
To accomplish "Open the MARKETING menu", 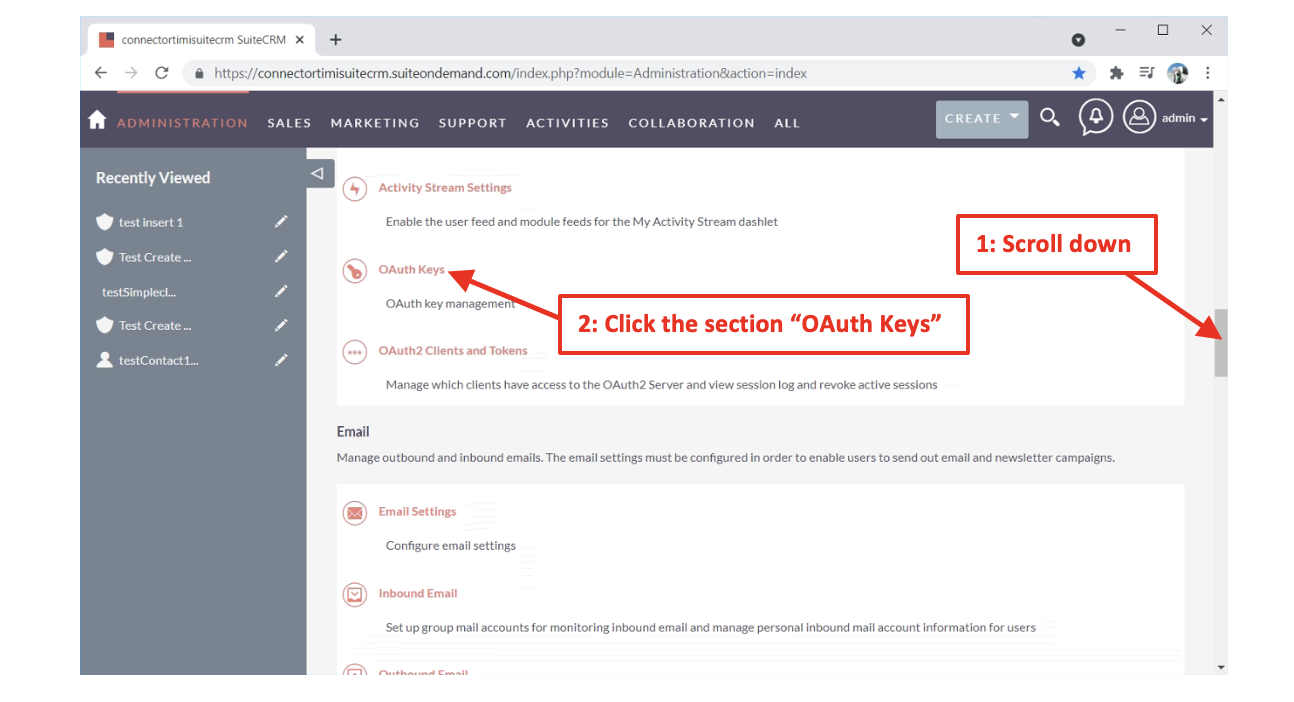I will click(375, 123).
